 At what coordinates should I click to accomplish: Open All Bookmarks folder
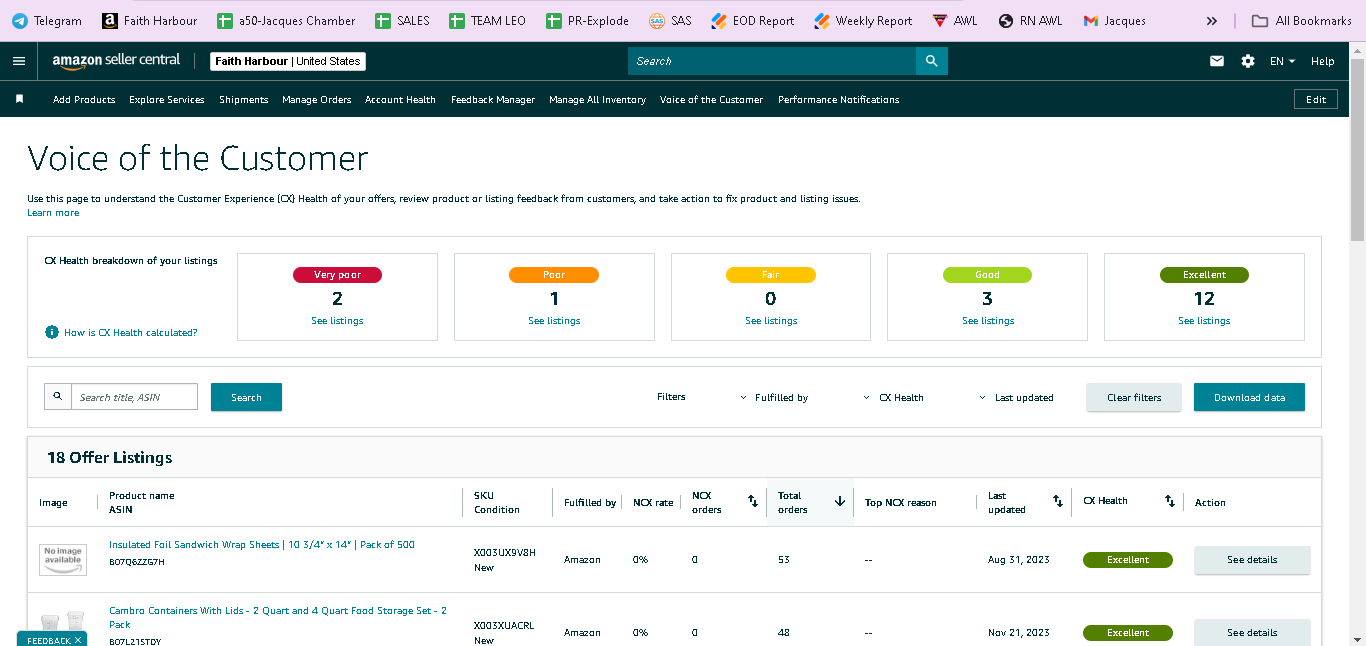click(x=1302, y=20)
